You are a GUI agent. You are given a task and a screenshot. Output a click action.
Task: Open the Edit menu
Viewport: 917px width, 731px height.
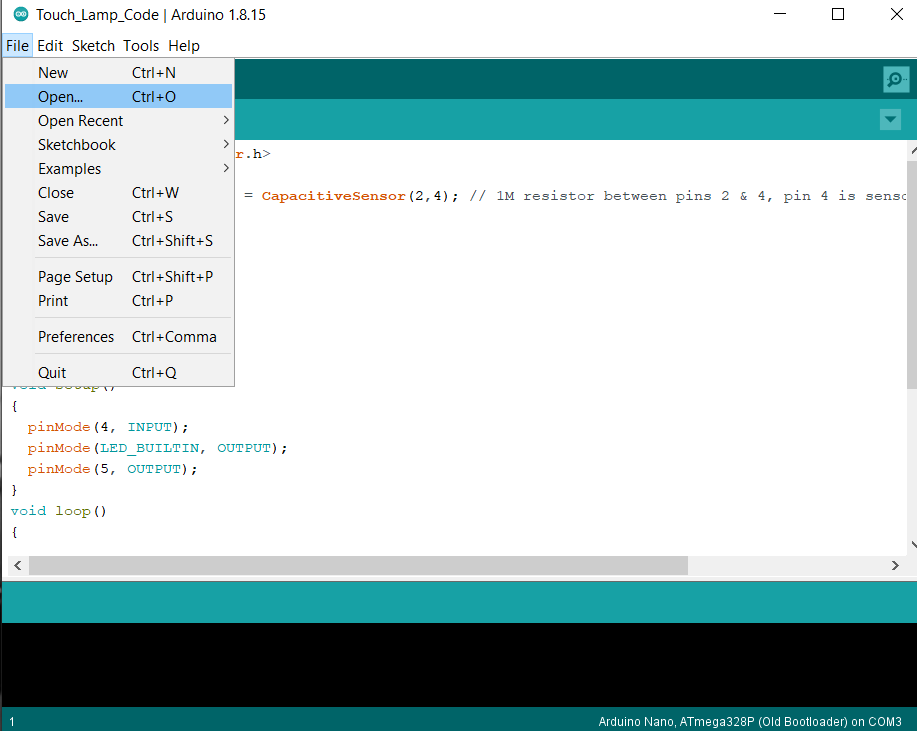pyautogui.click(x=49, y=45)
